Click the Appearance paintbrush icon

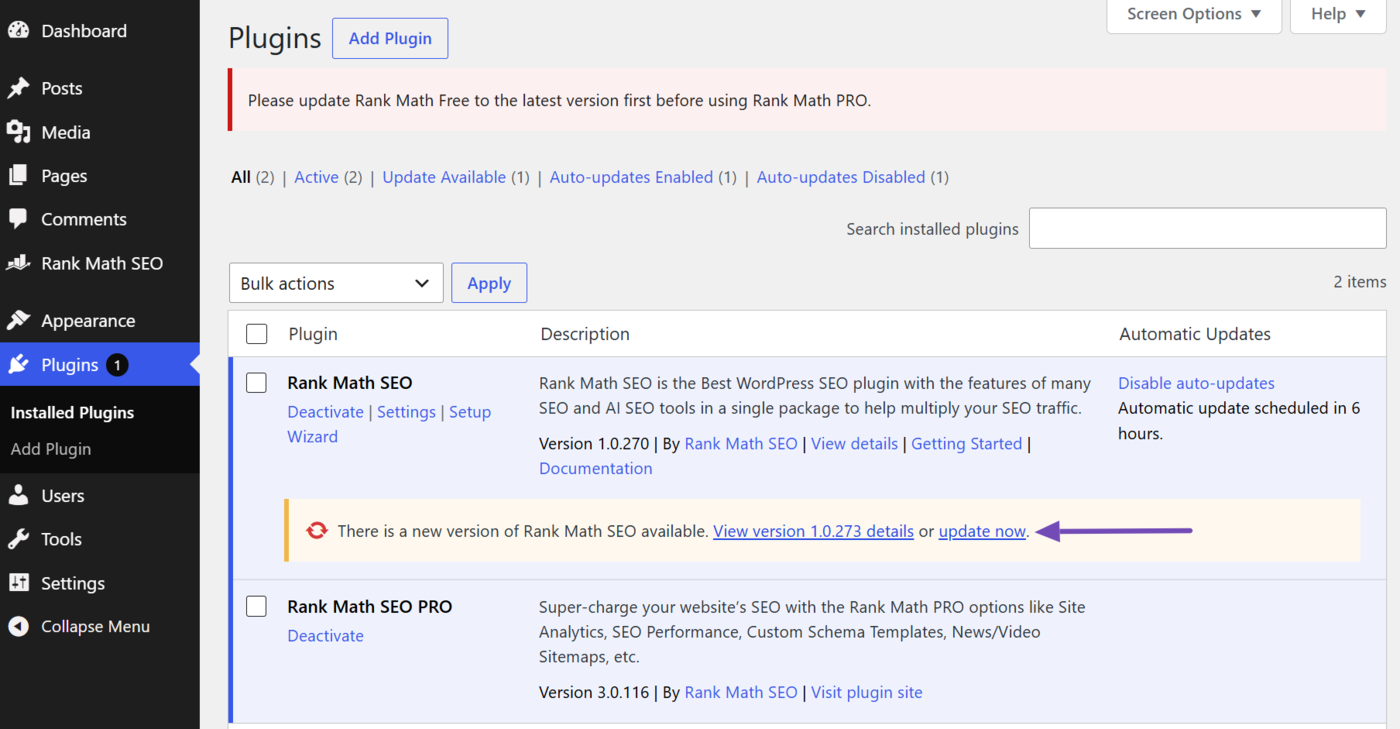pos(18,320)
